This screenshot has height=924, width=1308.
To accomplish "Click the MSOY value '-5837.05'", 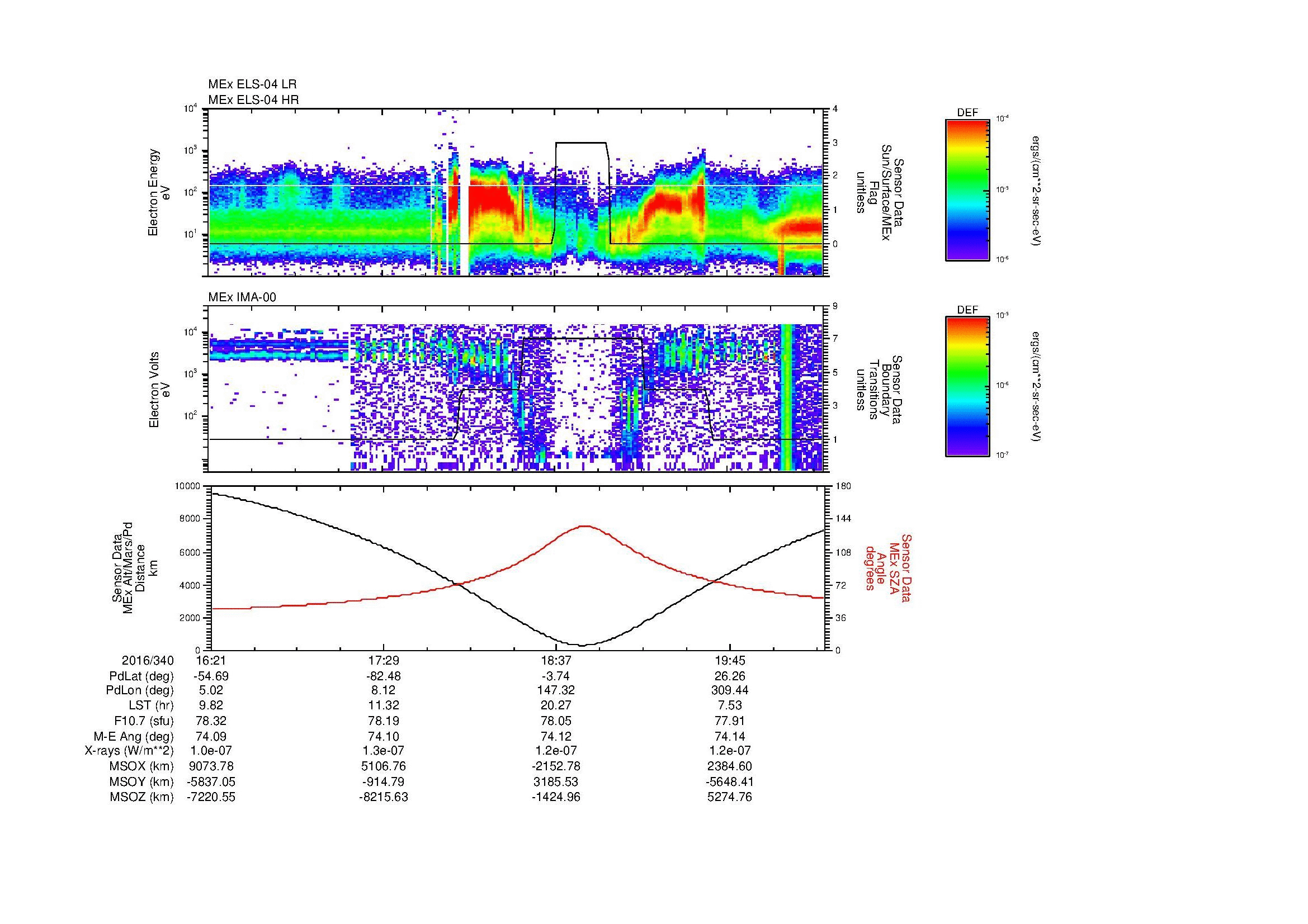I will 211,781.
